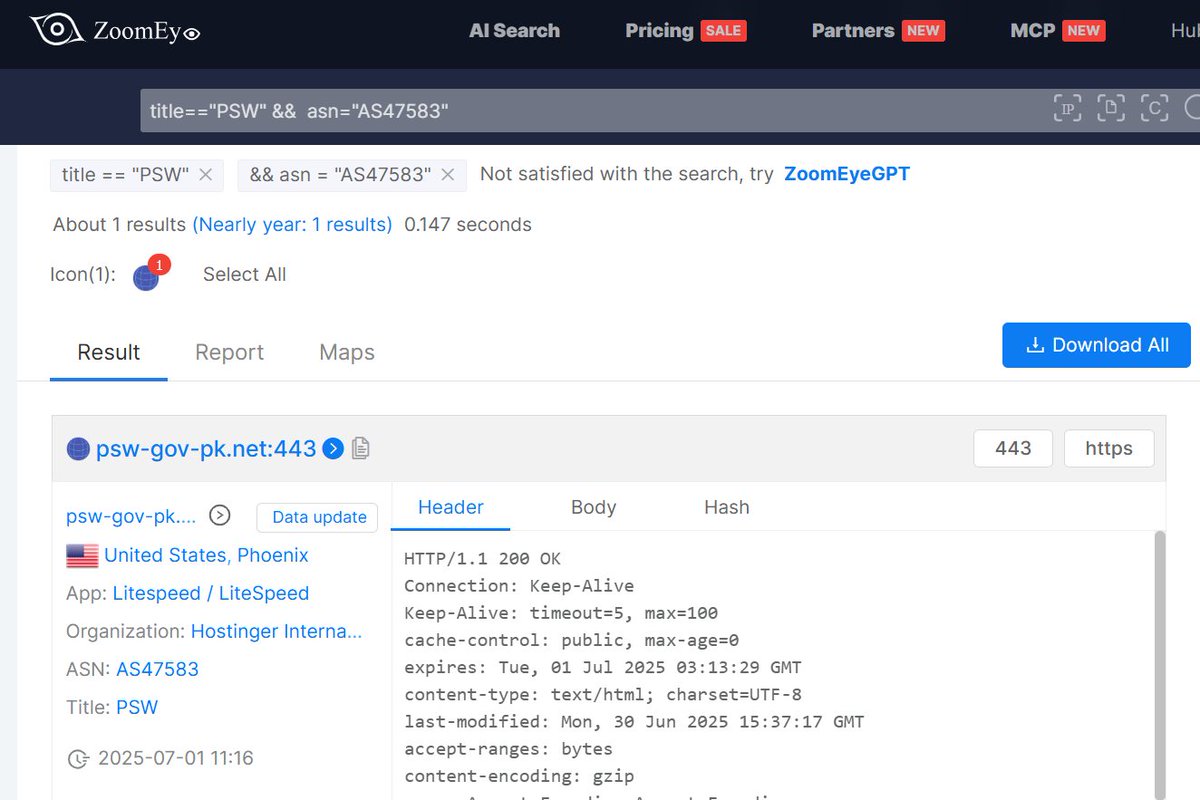Viewport: 1200px width, 800px height.
Task: Select the 'HTTP/1.1 200 OK' header line
Action: click(x=483, y=559)
